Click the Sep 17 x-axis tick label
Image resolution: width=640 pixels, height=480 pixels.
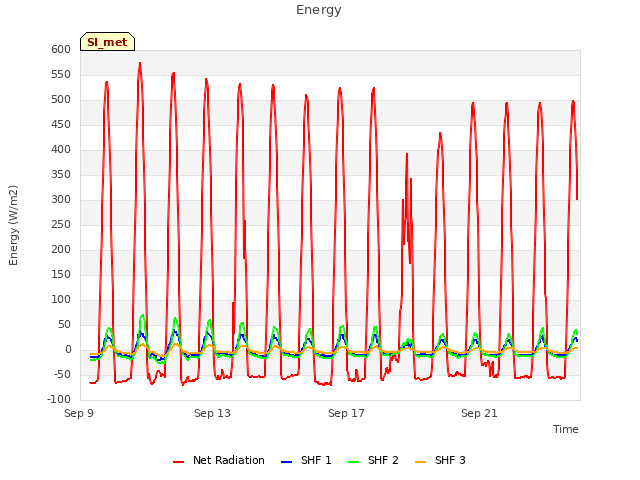pyautogui.click(x=346, y=413)
